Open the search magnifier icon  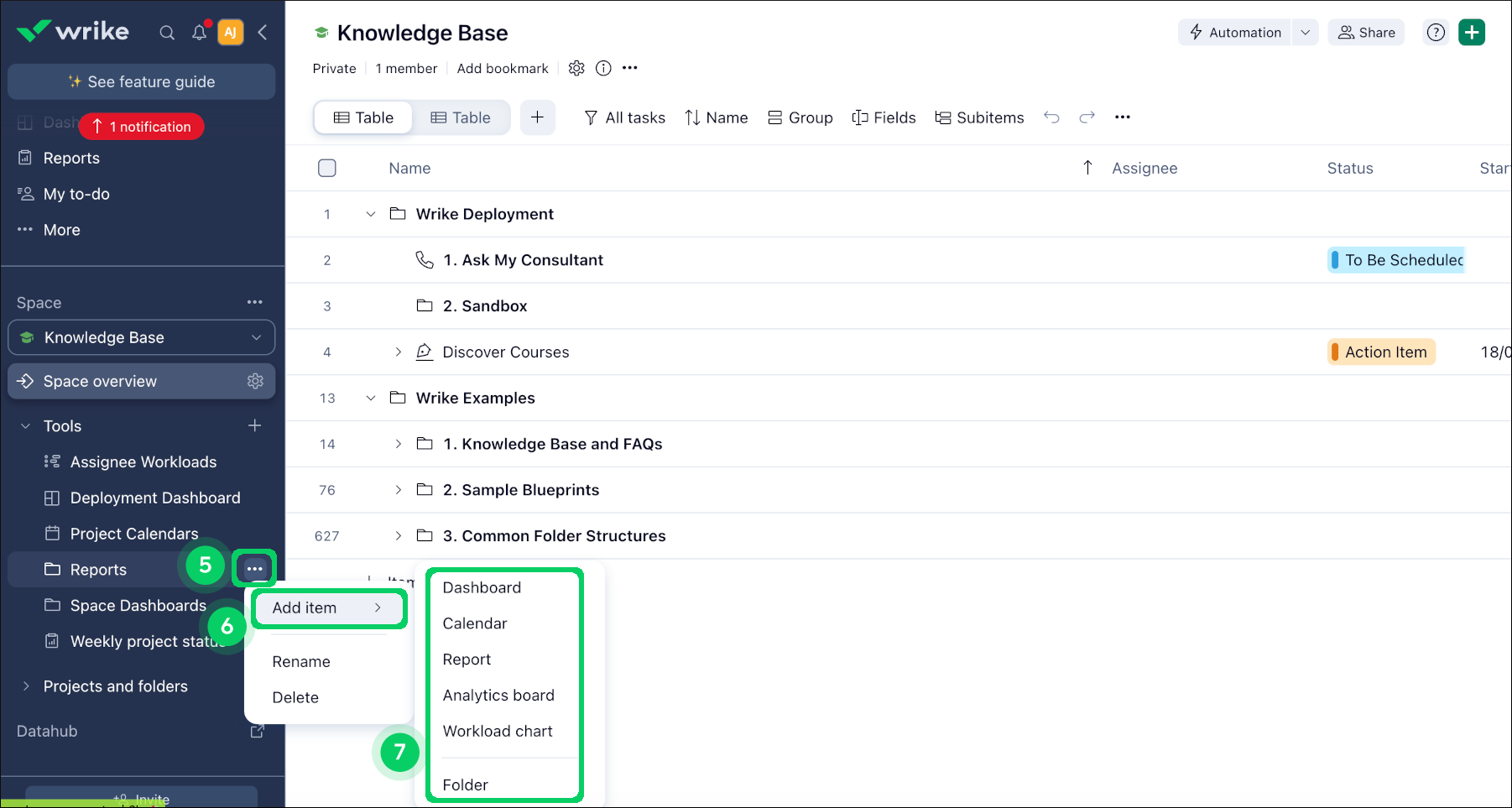coord(167,33)
